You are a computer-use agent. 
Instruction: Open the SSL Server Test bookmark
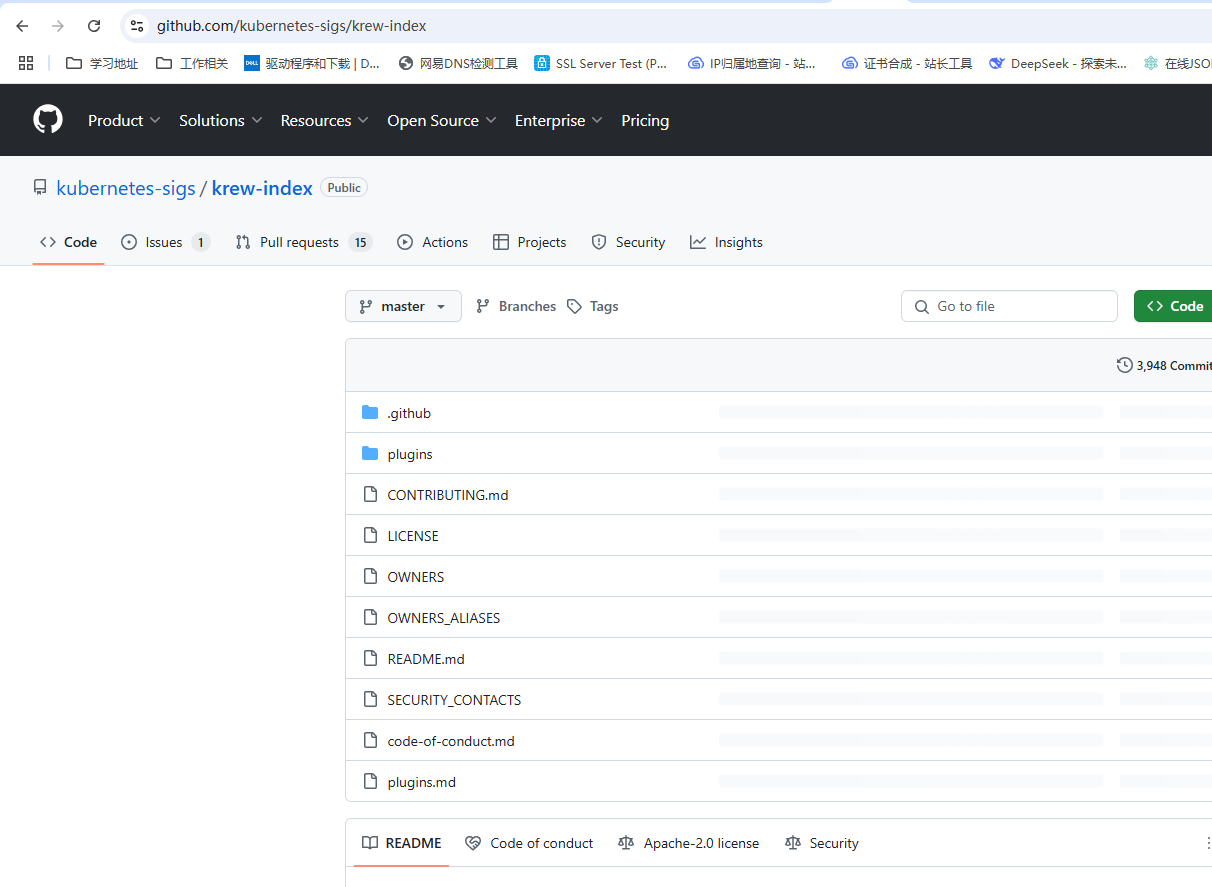pos(600,63)
